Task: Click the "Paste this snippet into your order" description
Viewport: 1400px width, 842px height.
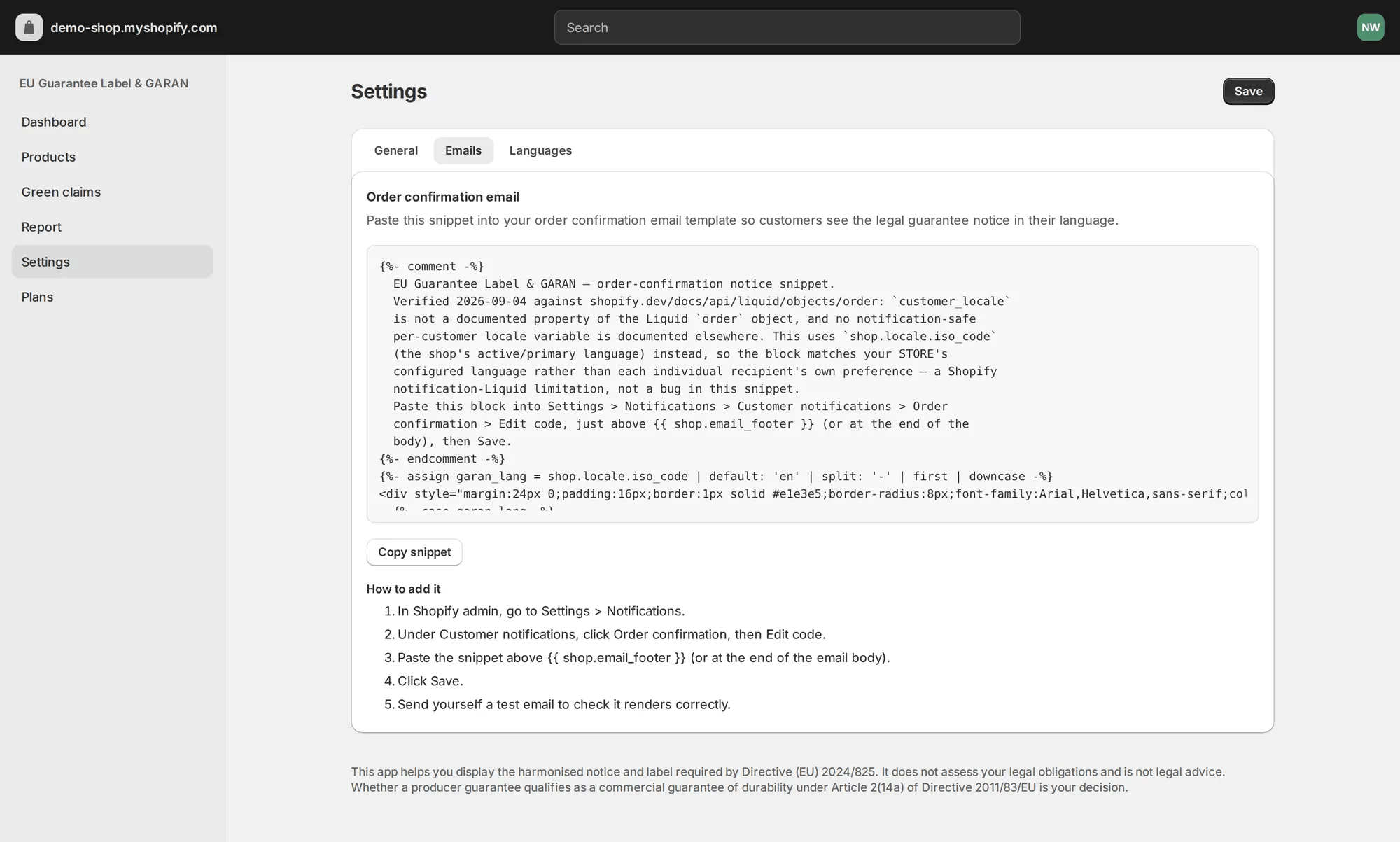Action: [742, 220]
